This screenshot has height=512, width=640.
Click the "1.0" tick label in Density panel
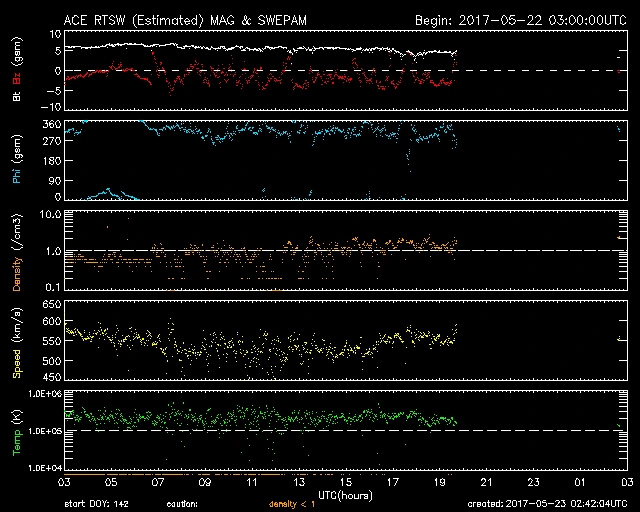pos(53,251)
